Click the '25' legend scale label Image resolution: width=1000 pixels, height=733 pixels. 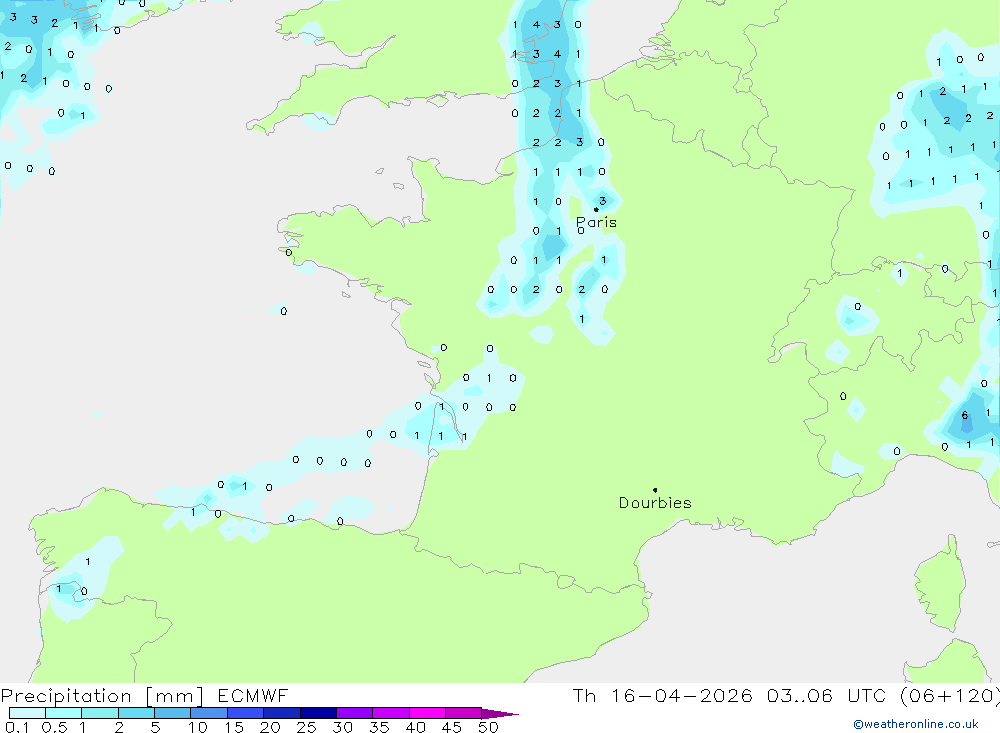pos(306,727)
